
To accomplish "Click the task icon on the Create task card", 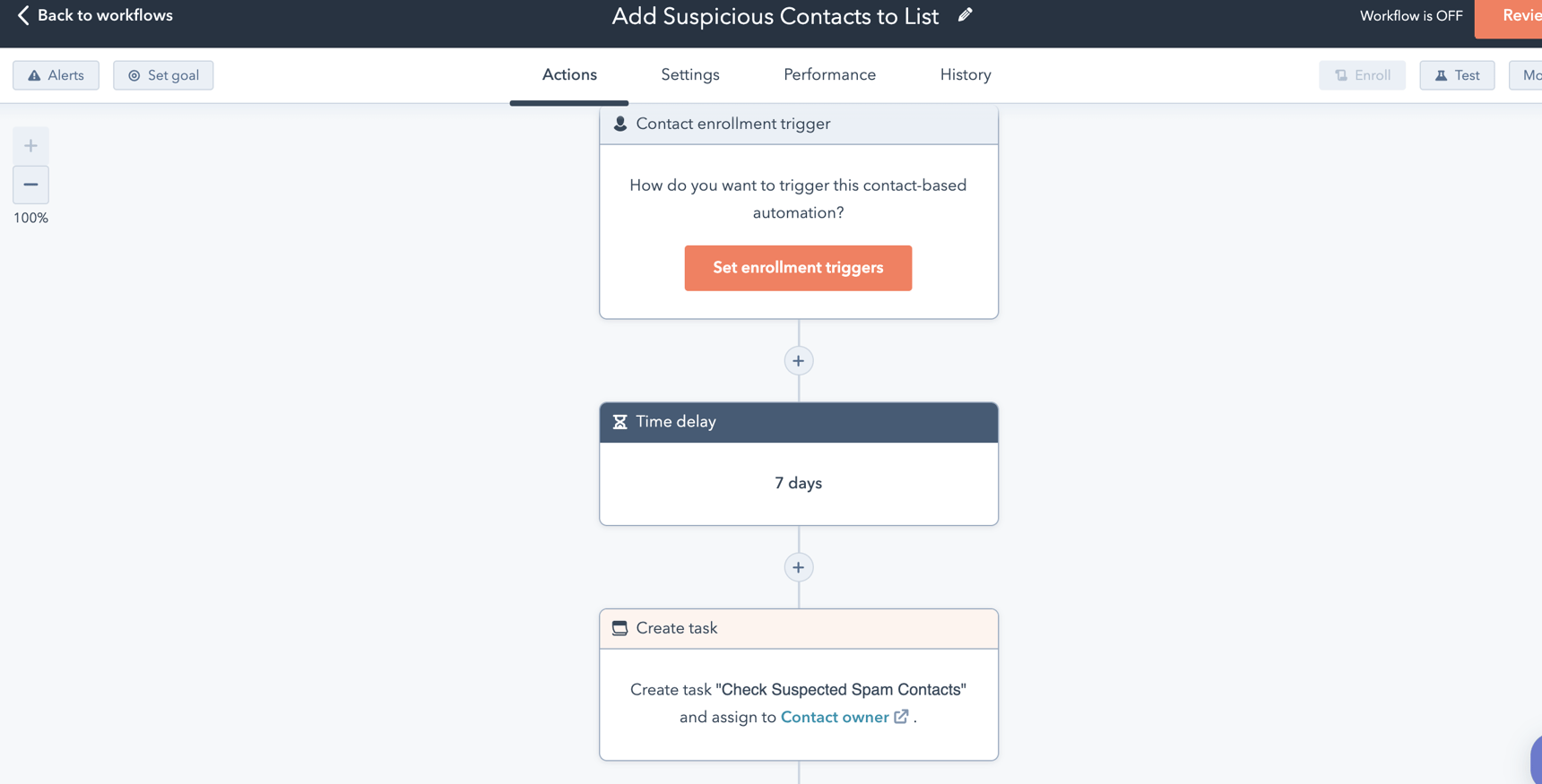I will click(620, 628).
